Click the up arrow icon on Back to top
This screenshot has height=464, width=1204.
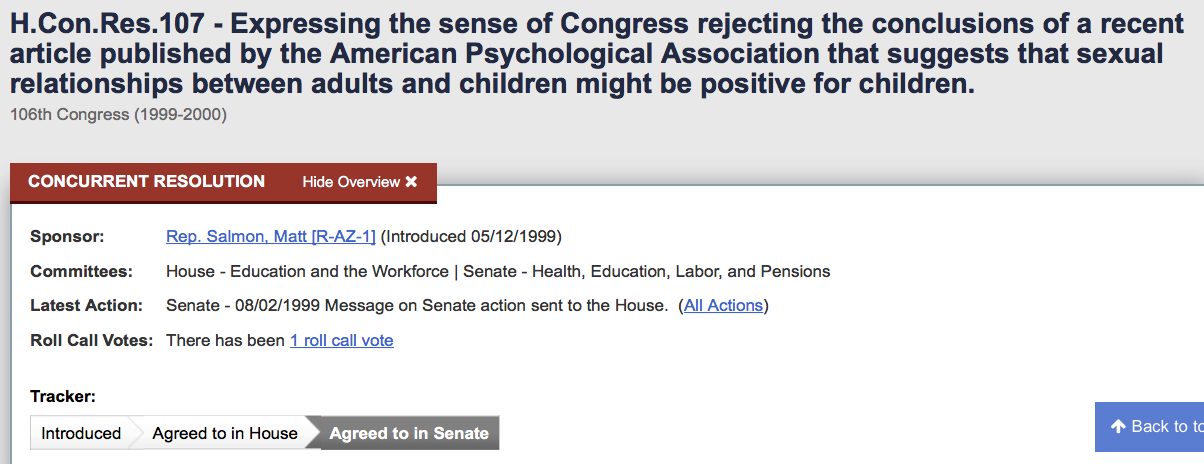pyautogui.click(x=1119, y=427)
